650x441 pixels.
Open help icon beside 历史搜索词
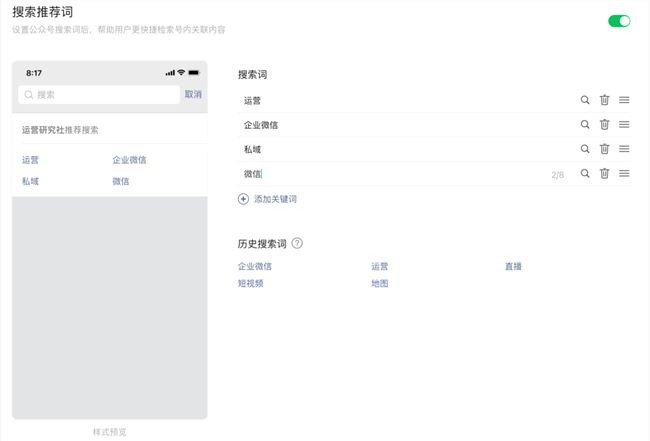(297, 243)
